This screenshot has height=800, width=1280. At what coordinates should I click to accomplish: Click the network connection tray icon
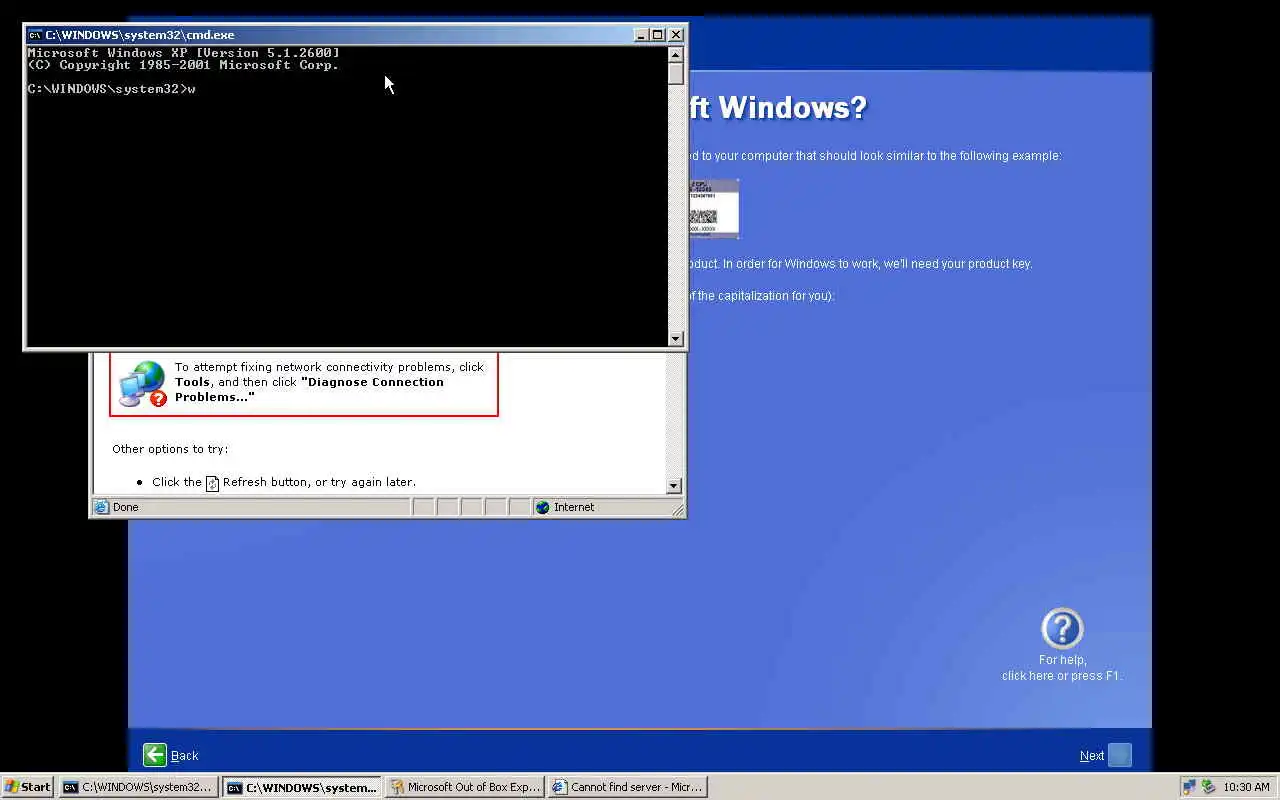pos(1189,787)
